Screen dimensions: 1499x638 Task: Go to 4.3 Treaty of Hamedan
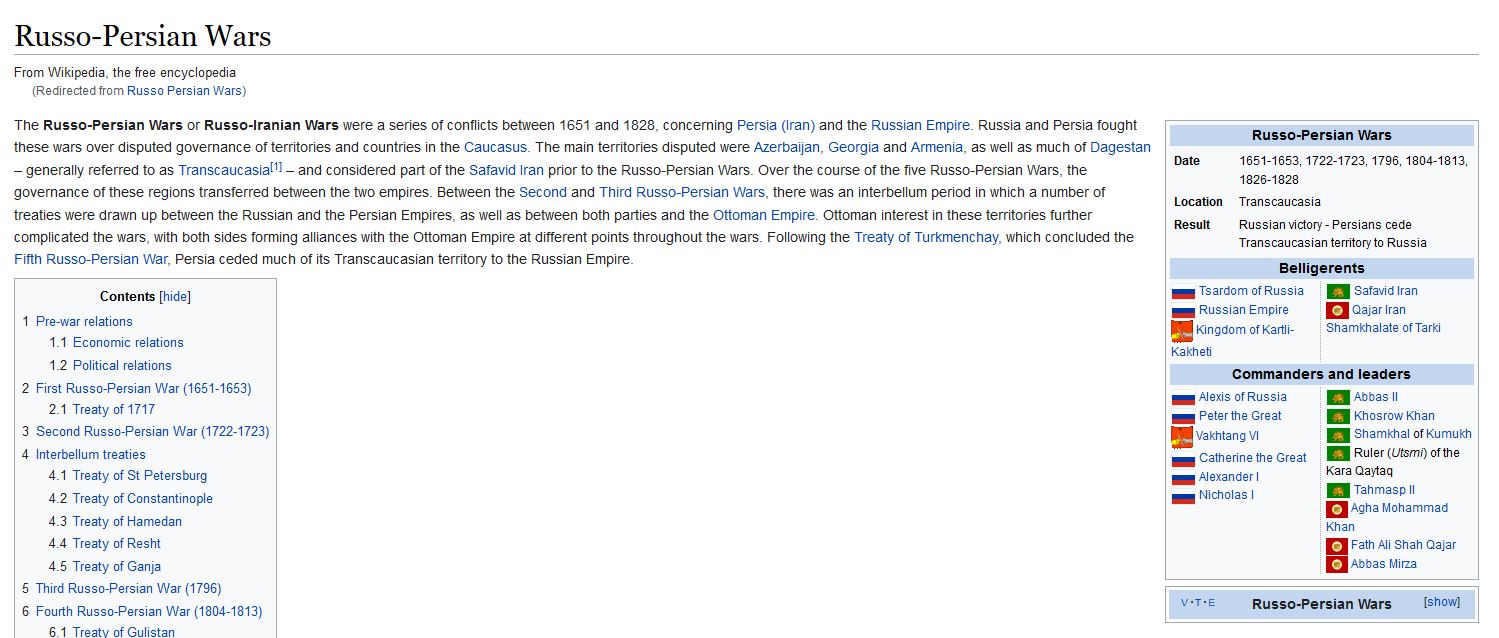(x=126, y=522)
